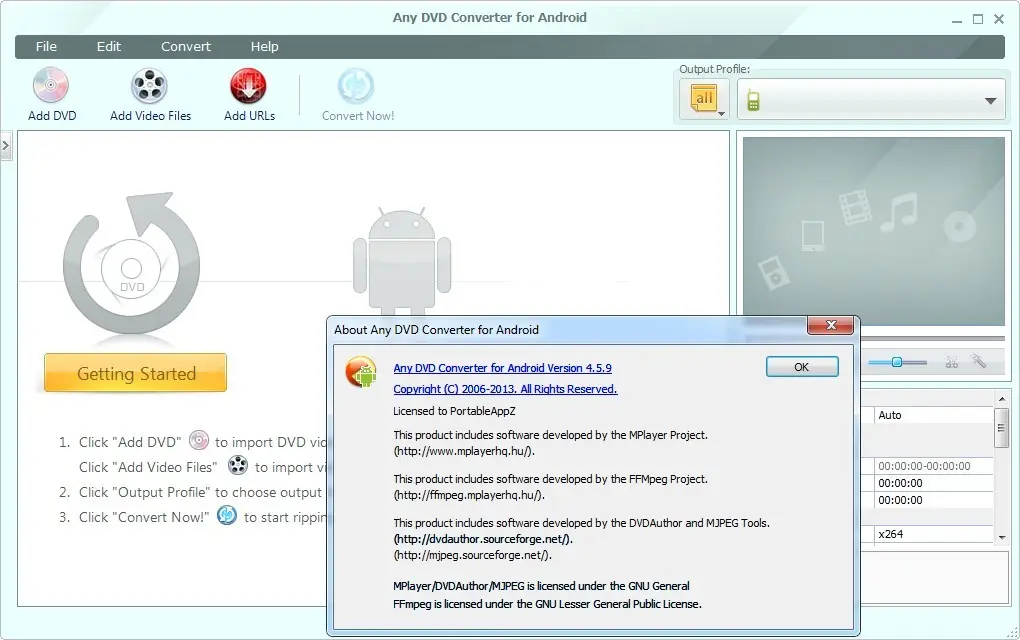Viewport: 1020px width, 640px height.
Task: Click the Convert Now! toolbar icon
Action: click(356, 86)
